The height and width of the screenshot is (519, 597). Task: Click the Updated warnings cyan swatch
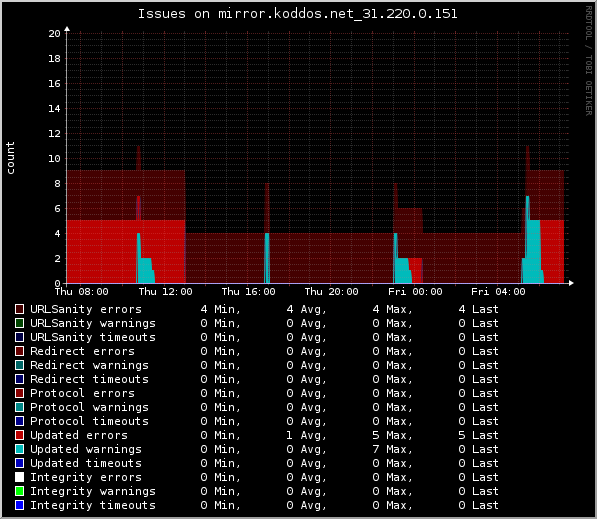coord(19,449)
